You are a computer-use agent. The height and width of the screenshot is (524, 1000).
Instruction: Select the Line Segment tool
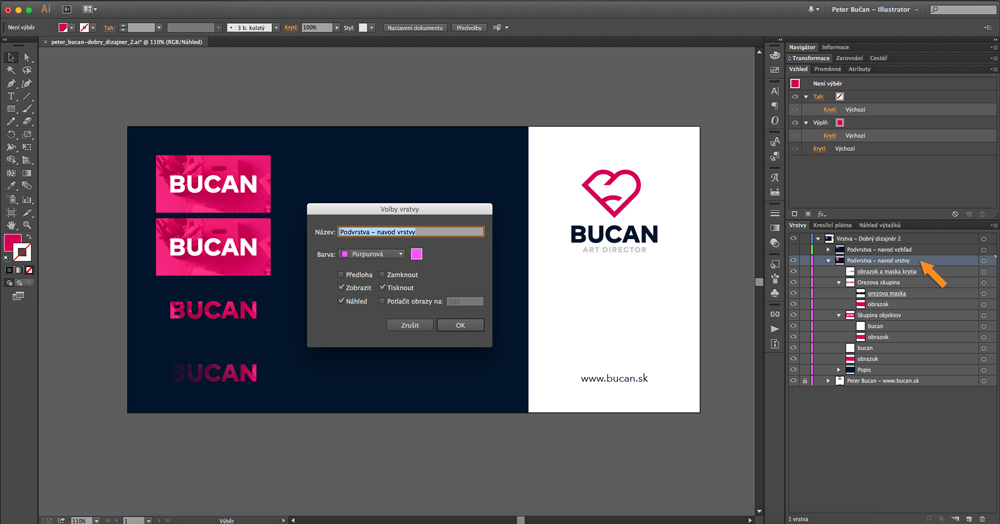(x=27, y=96)
